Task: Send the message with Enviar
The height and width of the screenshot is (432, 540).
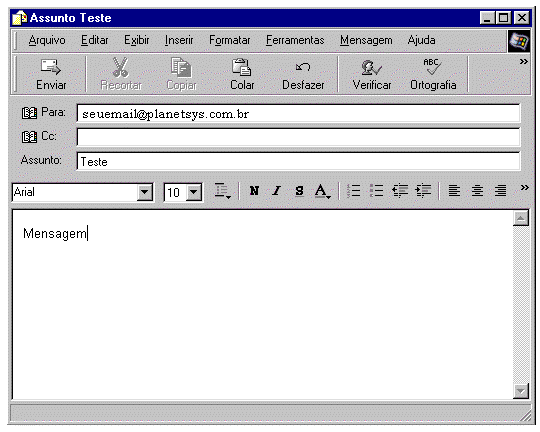Action: 51,74
